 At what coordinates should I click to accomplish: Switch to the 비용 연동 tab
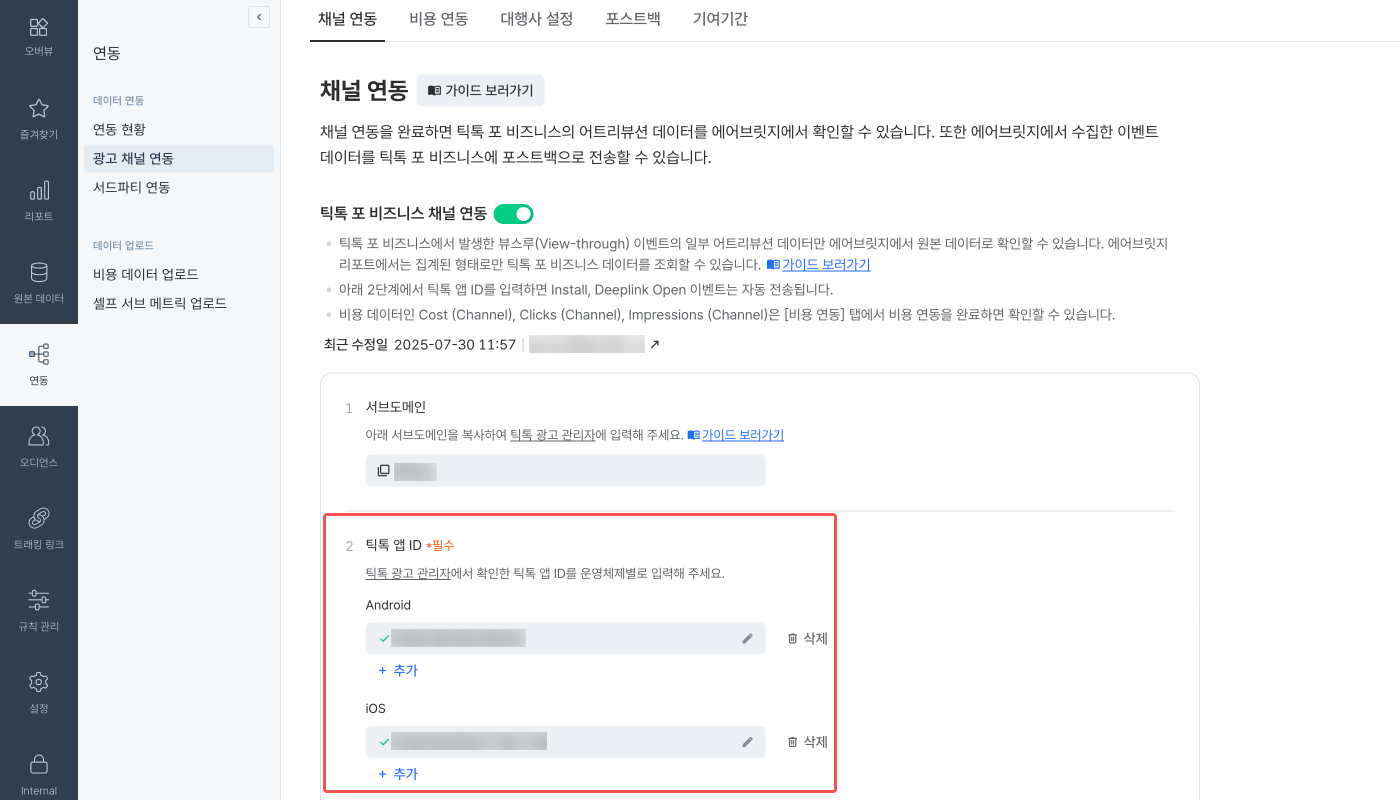click(x=438, y=19)
